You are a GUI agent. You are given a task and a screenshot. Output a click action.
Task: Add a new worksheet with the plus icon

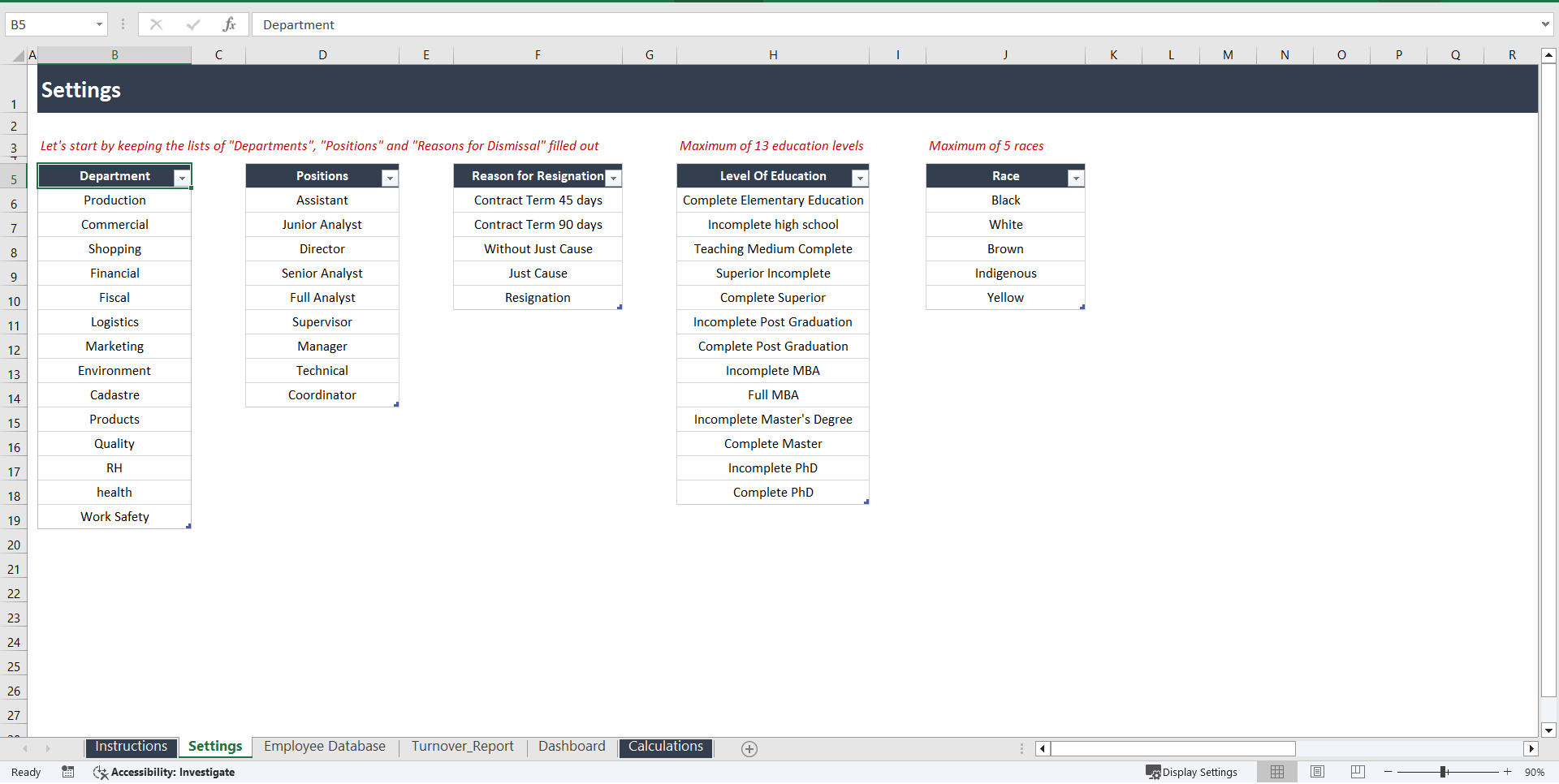749,748
